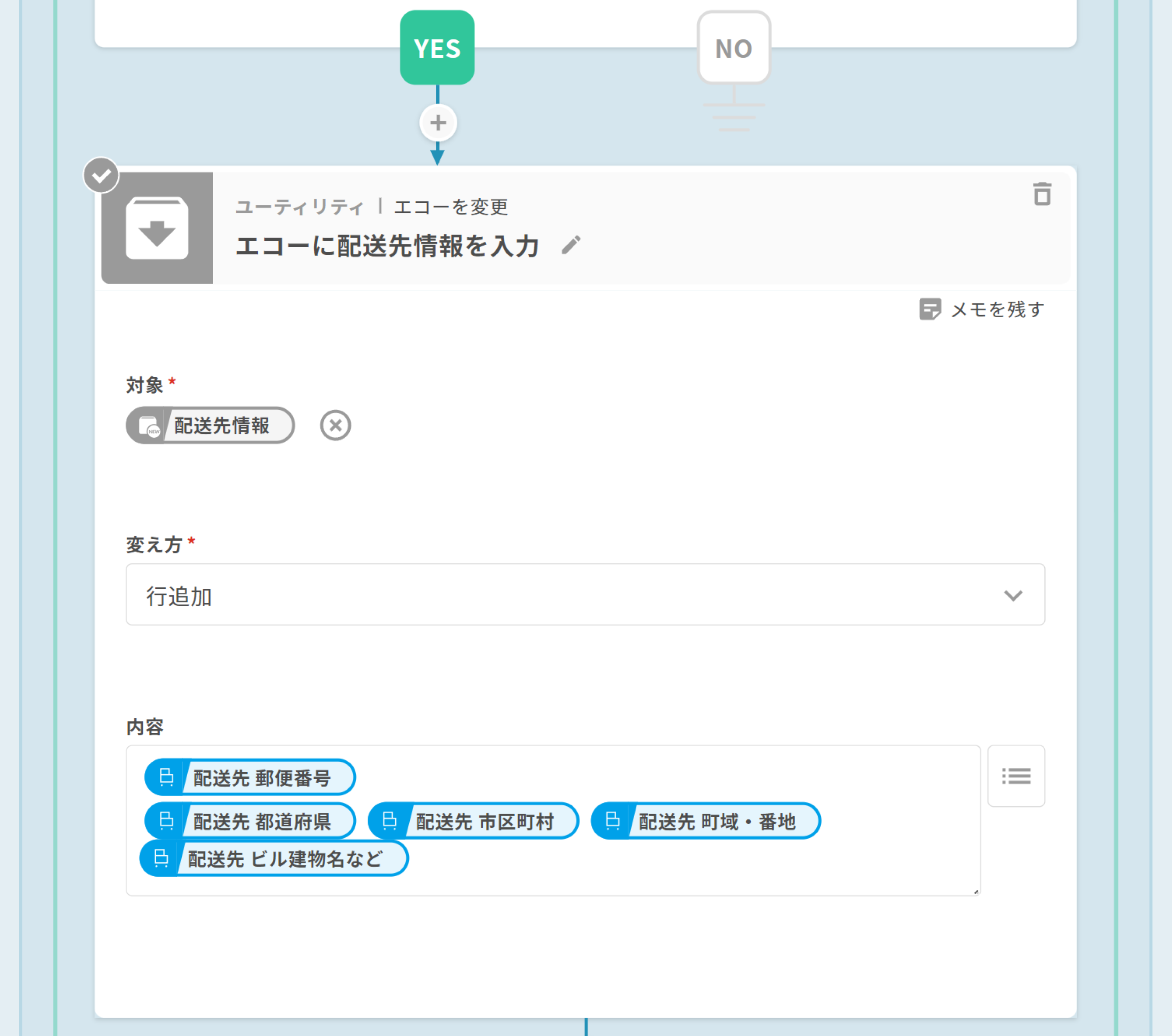Image resolution: width=1172 pixels, height=1036 pixels.
Task: Click the 配送先 郵便番号 variable chip
Action: [x=250, y=777]
